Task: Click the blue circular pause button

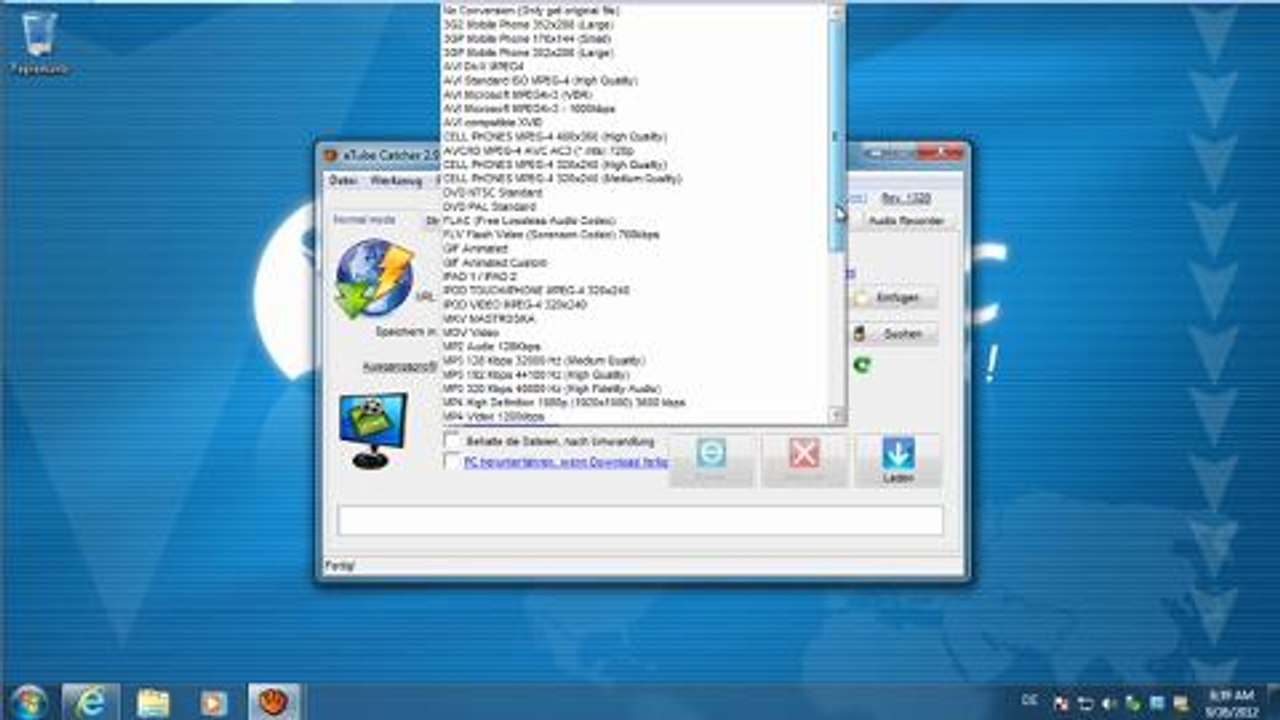Action: 711,460
